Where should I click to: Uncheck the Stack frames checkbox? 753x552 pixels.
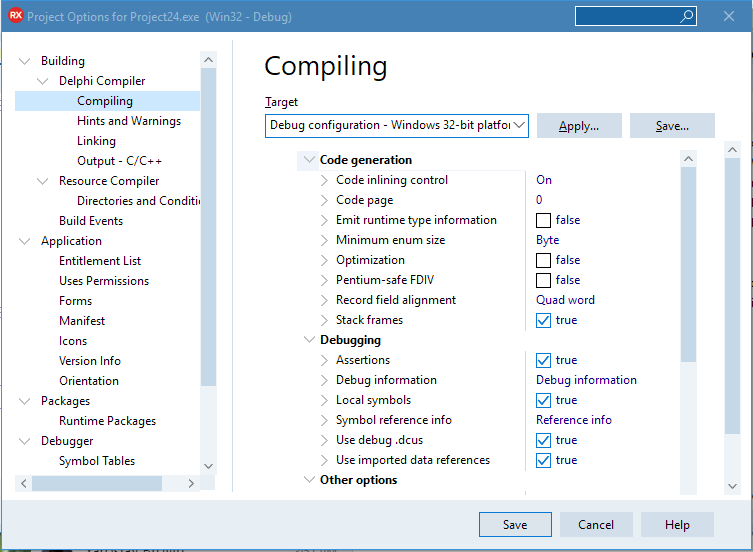(543, 320)
